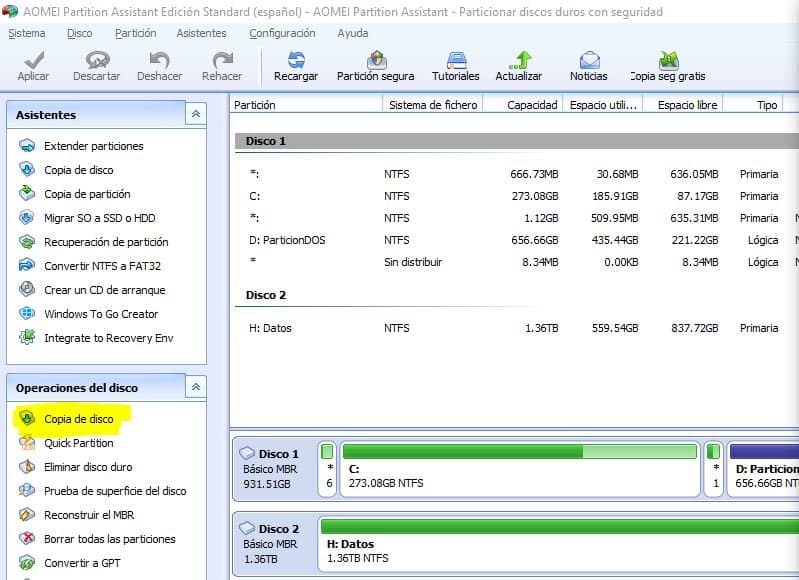Click the Extender particiones wizard icon

26,146
